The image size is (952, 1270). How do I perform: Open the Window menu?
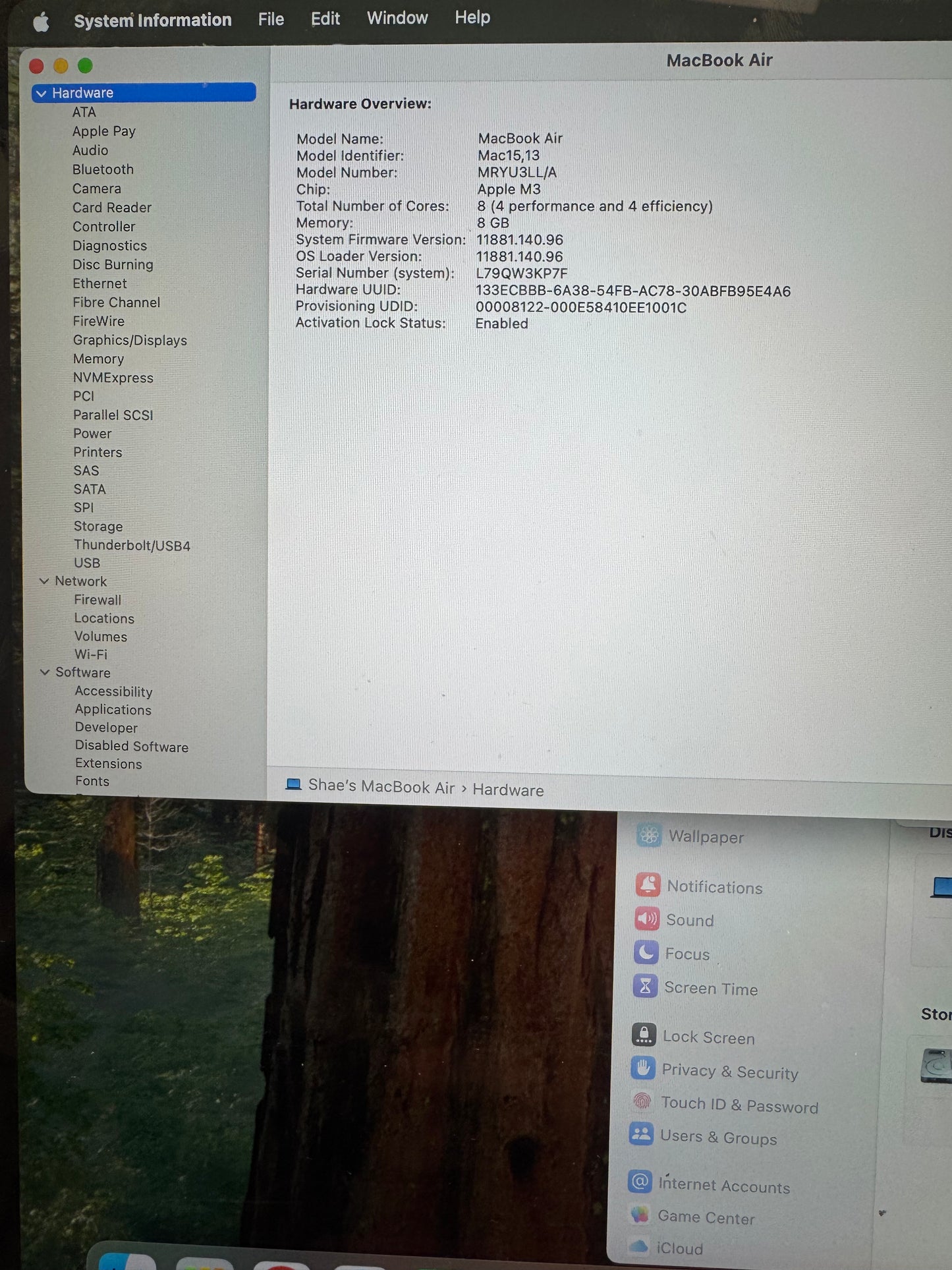pyautogui.click(x=397, y=18)
